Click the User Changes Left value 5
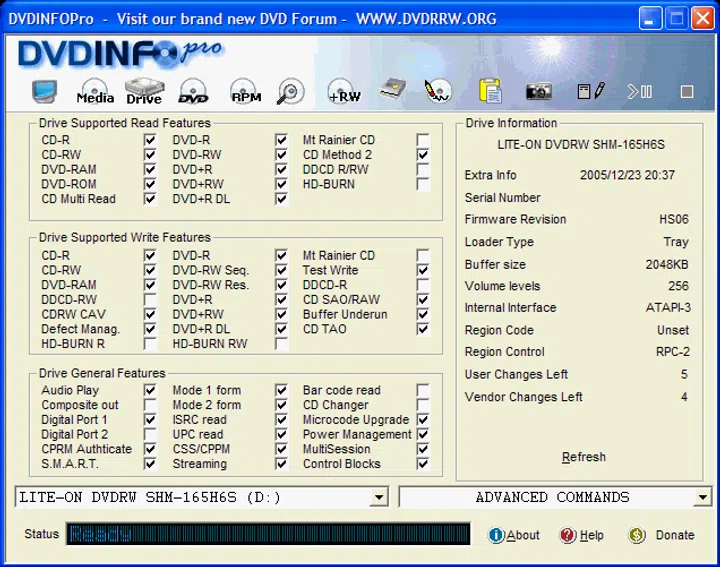The image size is (720, 567). click(684, 374)
